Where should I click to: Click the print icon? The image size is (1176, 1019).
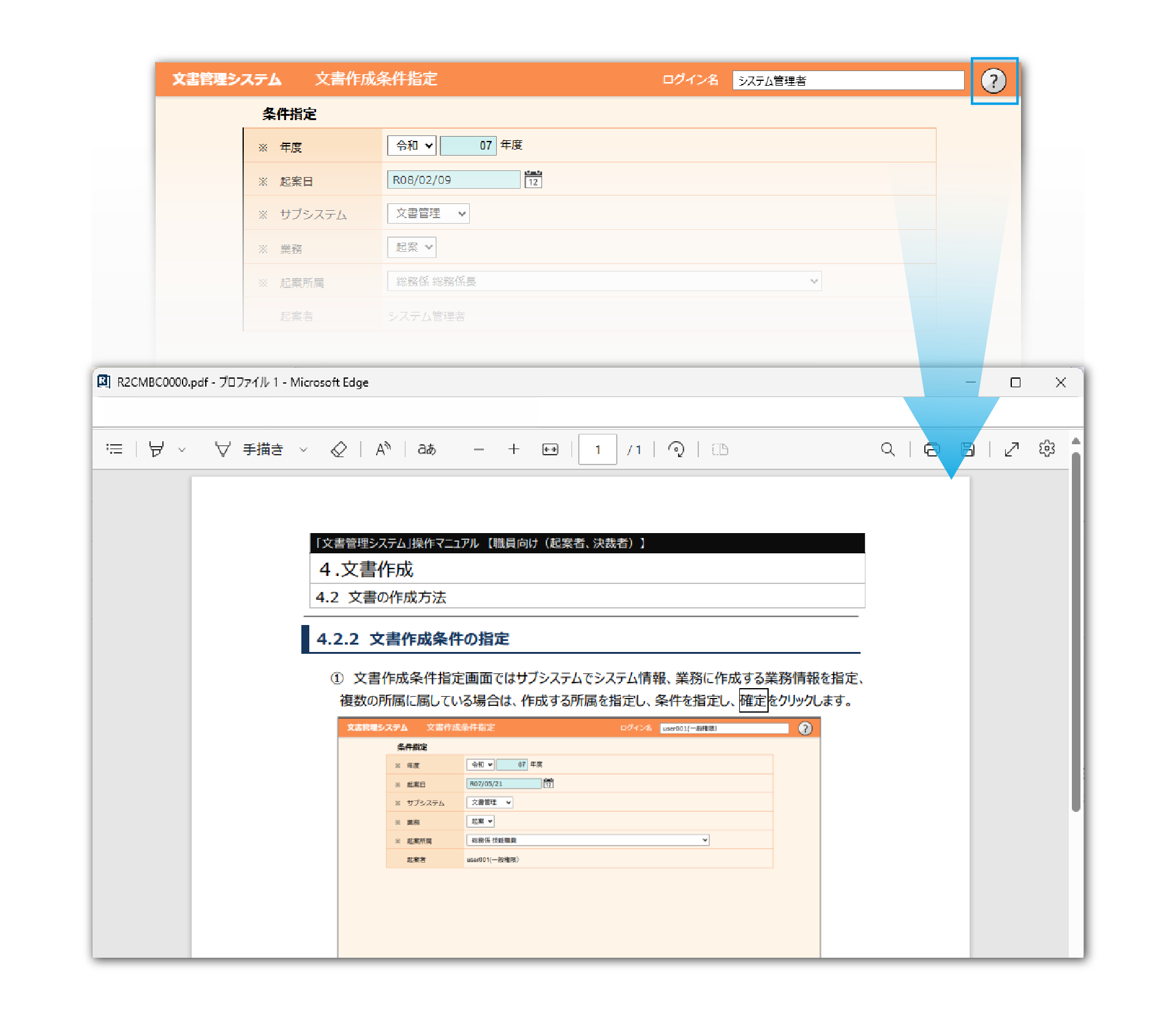coord(931,449)
